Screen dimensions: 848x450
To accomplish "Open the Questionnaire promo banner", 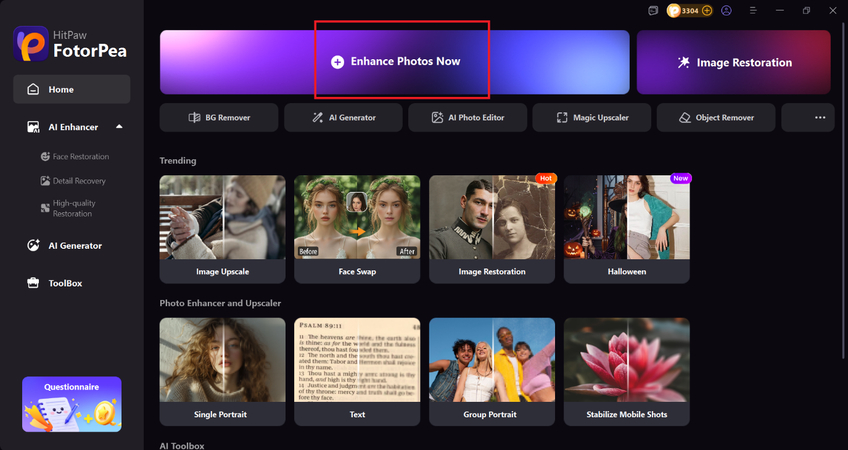I will point(72,404).
